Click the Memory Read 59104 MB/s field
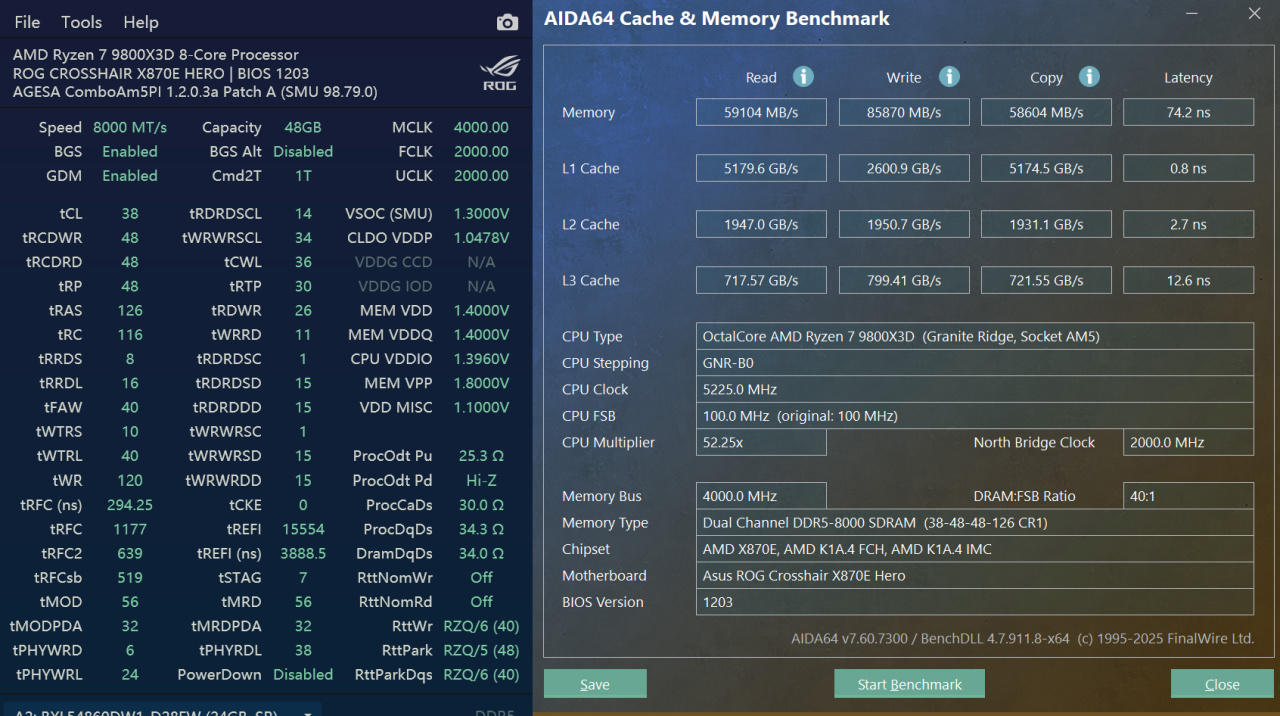 762,112
